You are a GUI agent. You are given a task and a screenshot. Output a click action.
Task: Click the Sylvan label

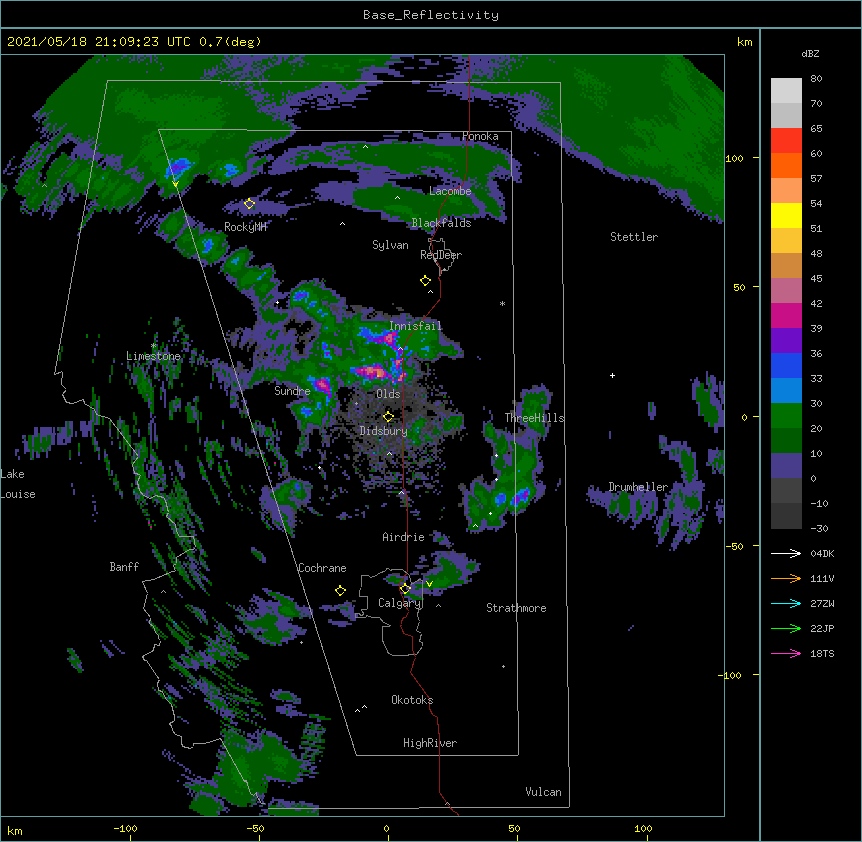[390, 245]
